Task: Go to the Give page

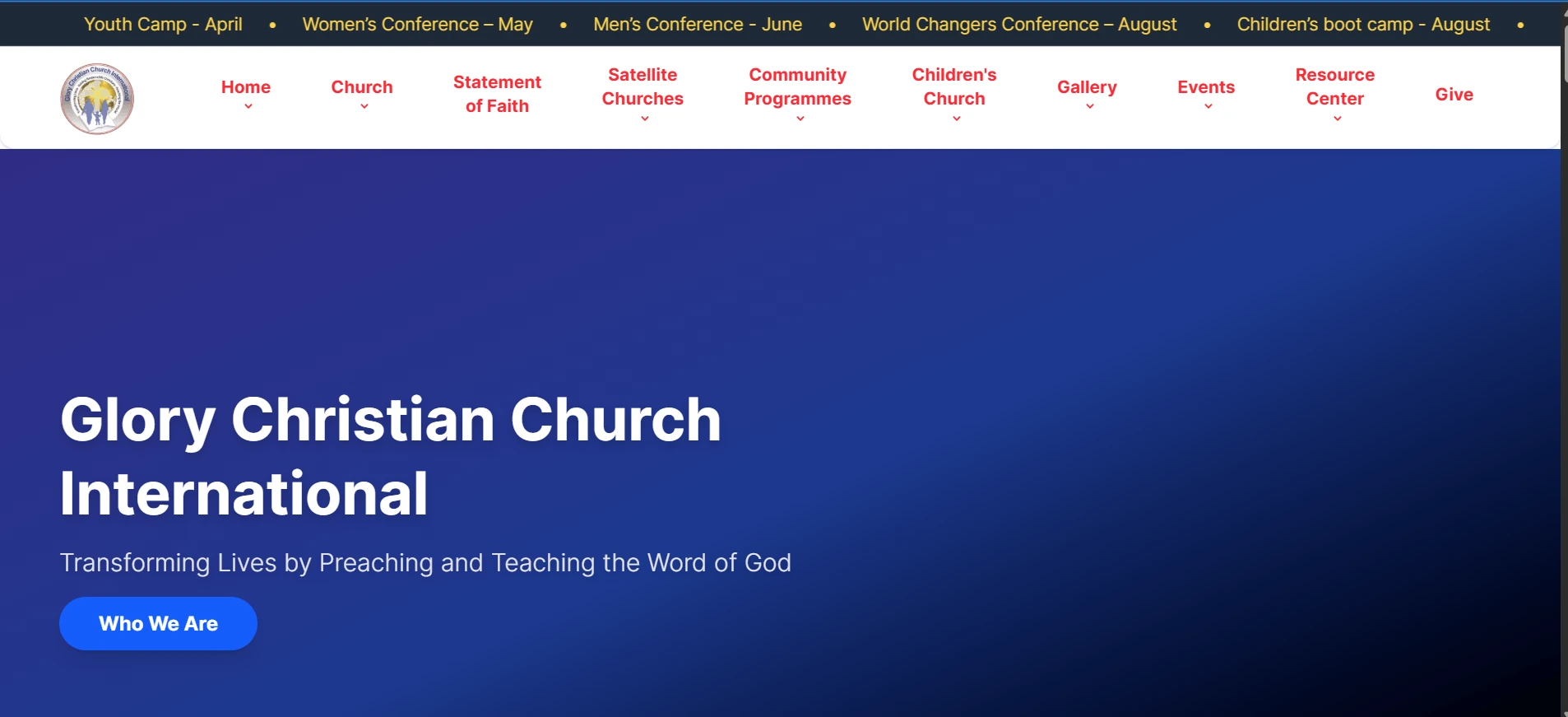Action: coord(1454,95)
